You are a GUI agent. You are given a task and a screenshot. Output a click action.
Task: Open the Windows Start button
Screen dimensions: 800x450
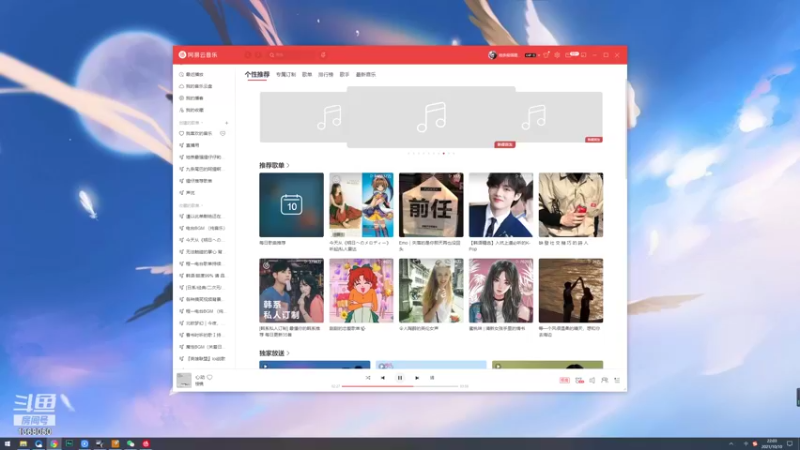click(7, 444)
